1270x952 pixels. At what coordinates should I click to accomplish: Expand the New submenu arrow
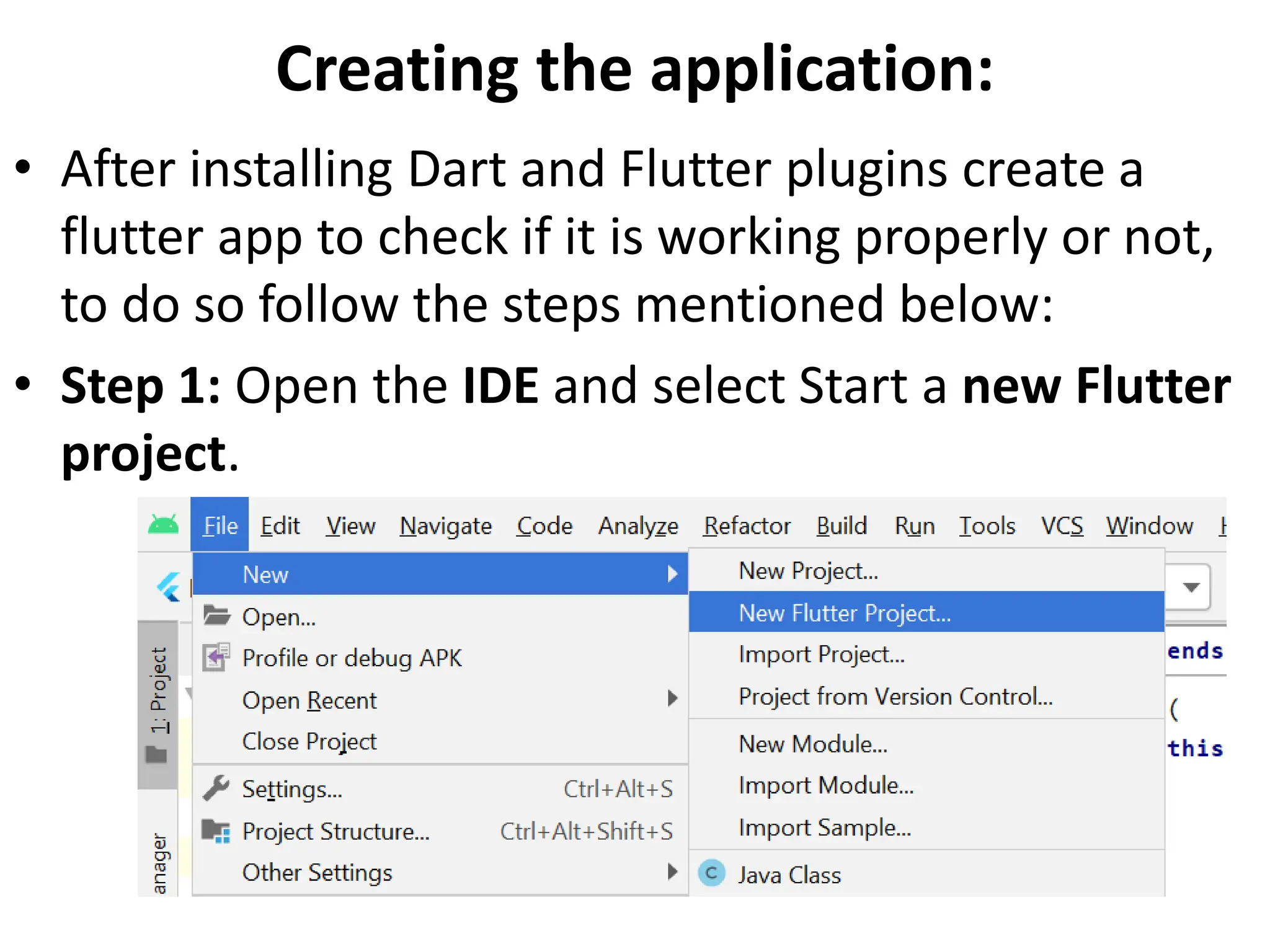pyautogui.click(x=672, y=574)
